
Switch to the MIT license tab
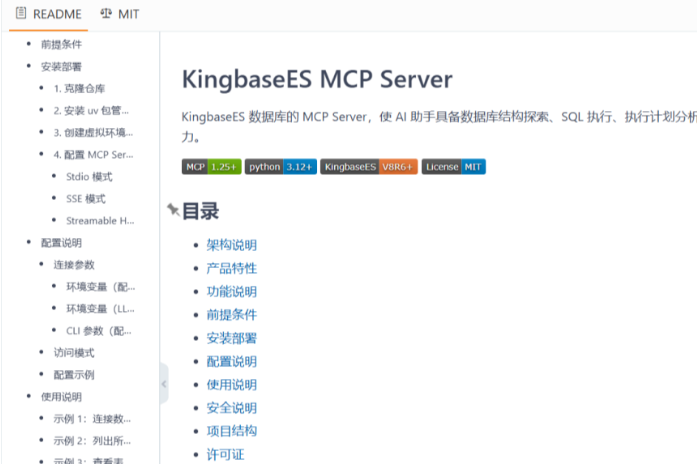pyautogui.click(x=120, y=14)
